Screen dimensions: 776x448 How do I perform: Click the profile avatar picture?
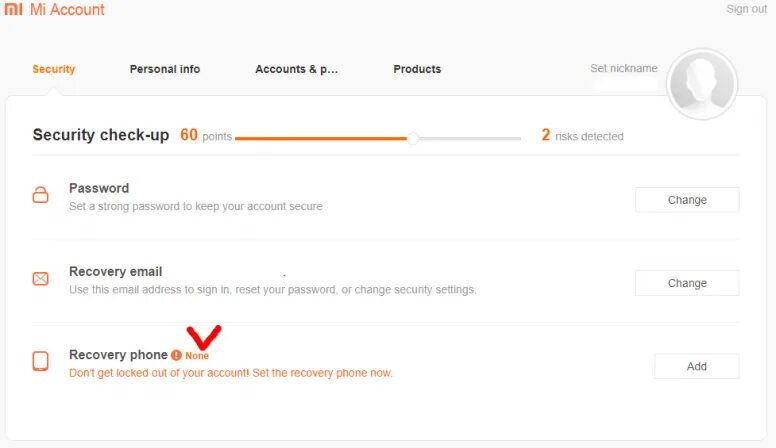point(702,84)
